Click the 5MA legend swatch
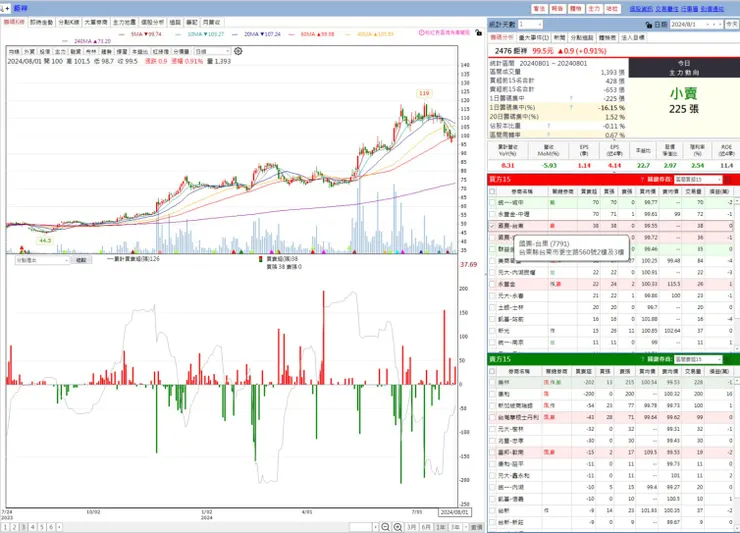The height and width of the screenshot is (533, 740). point(121,34)
